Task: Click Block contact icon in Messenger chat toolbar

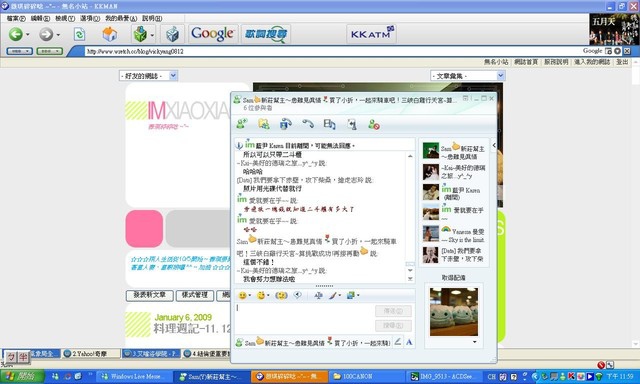Action: (x=374, y=124)
